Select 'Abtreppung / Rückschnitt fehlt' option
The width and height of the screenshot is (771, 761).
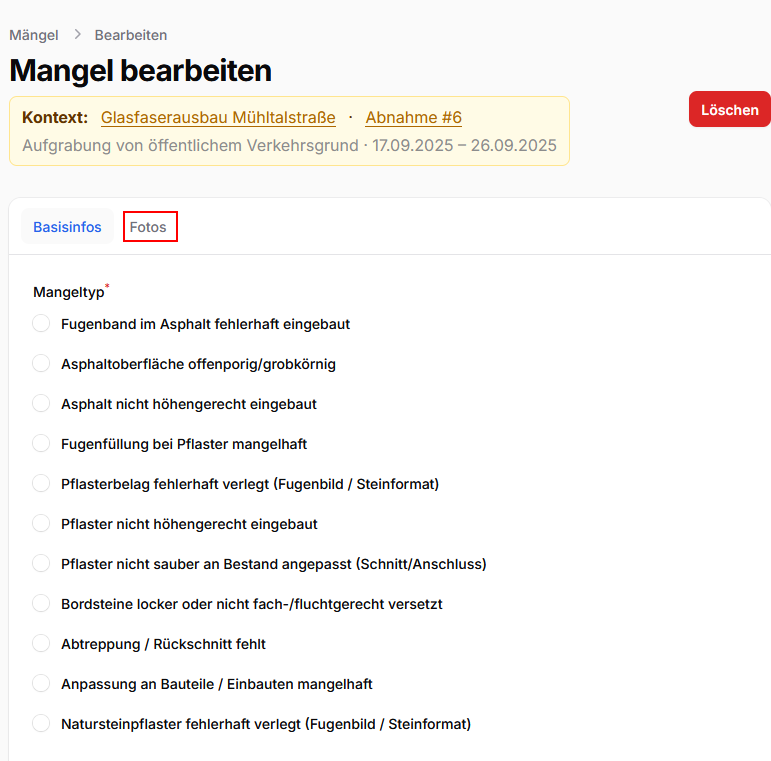tap(41, 644)
